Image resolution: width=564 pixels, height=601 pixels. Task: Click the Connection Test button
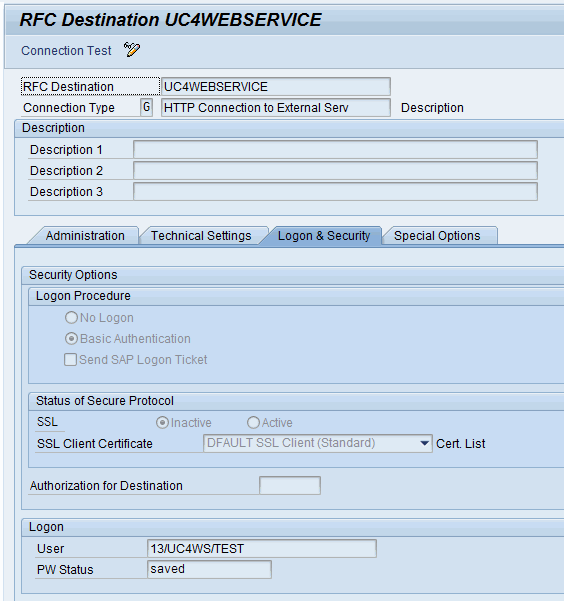coord(66,51)
